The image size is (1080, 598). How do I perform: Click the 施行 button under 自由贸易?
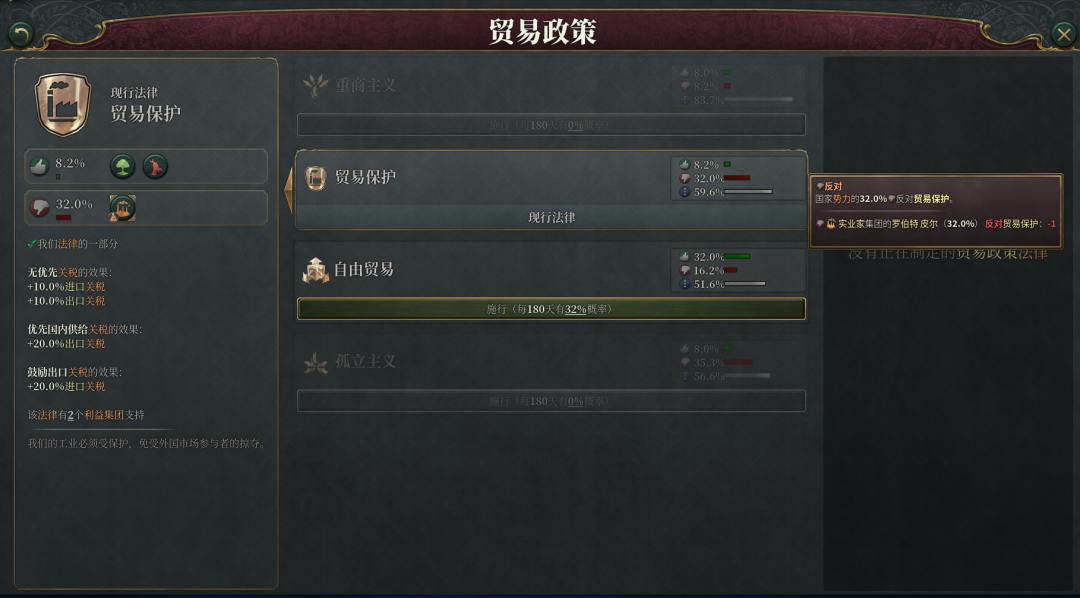pos(551,309)
